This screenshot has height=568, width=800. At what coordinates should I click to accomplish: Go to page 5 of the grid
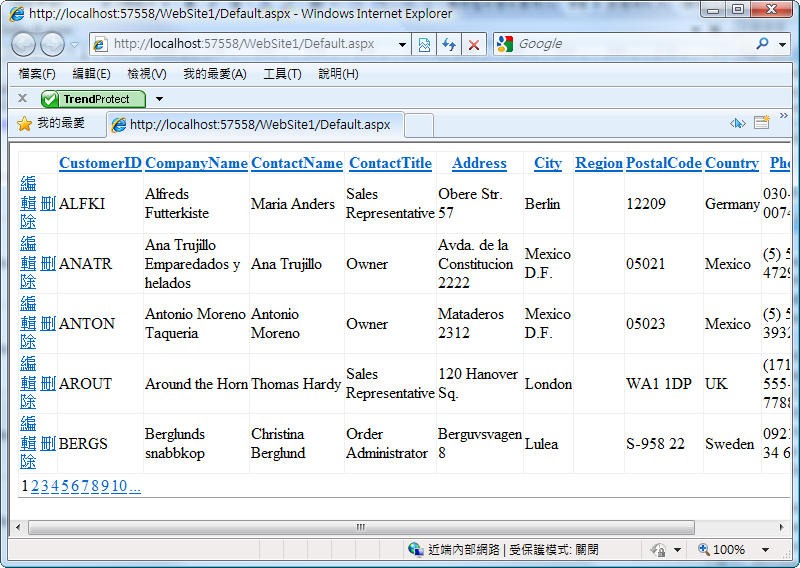65,486
